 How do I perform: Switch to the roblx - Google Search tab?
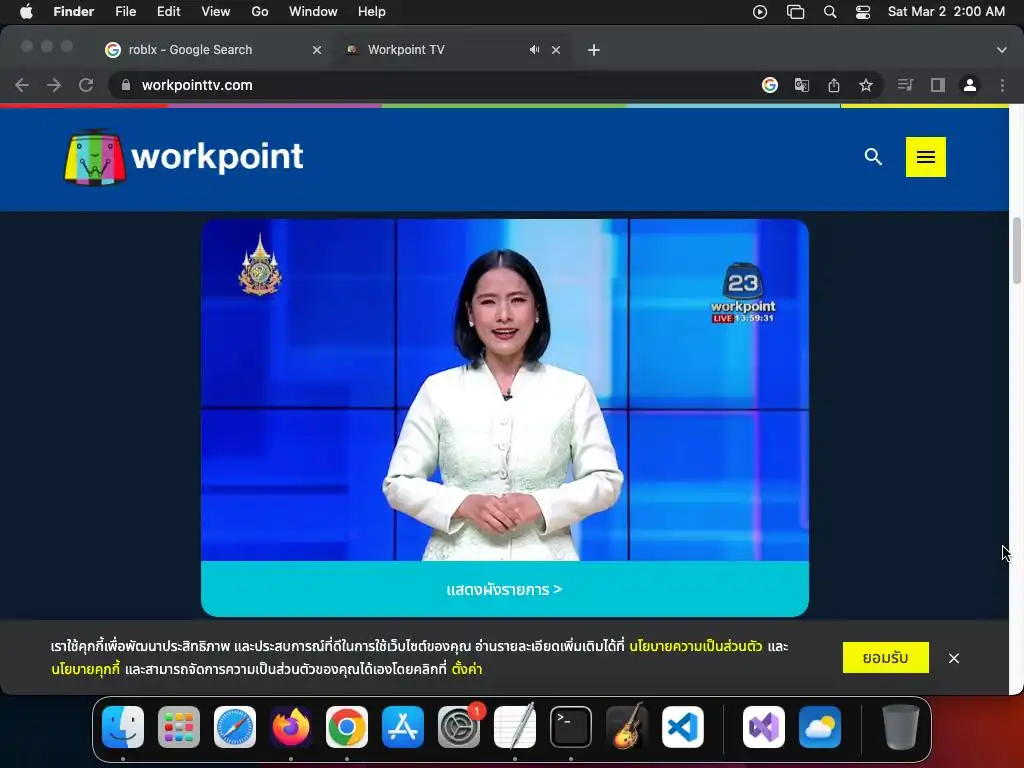[189, 50]
